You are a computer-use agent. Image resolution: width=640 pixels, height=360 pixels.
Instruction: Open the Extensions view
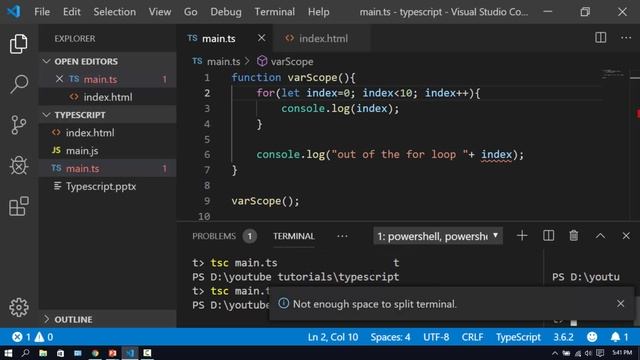(x=19, y=206)
